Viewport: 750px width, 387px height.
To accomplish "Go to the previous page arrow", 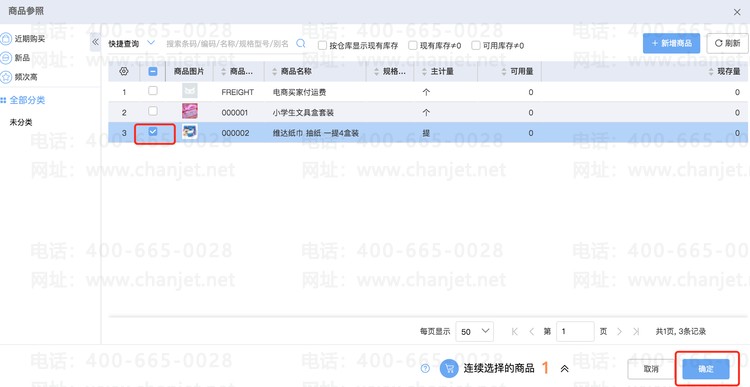I will coord(531,332).
